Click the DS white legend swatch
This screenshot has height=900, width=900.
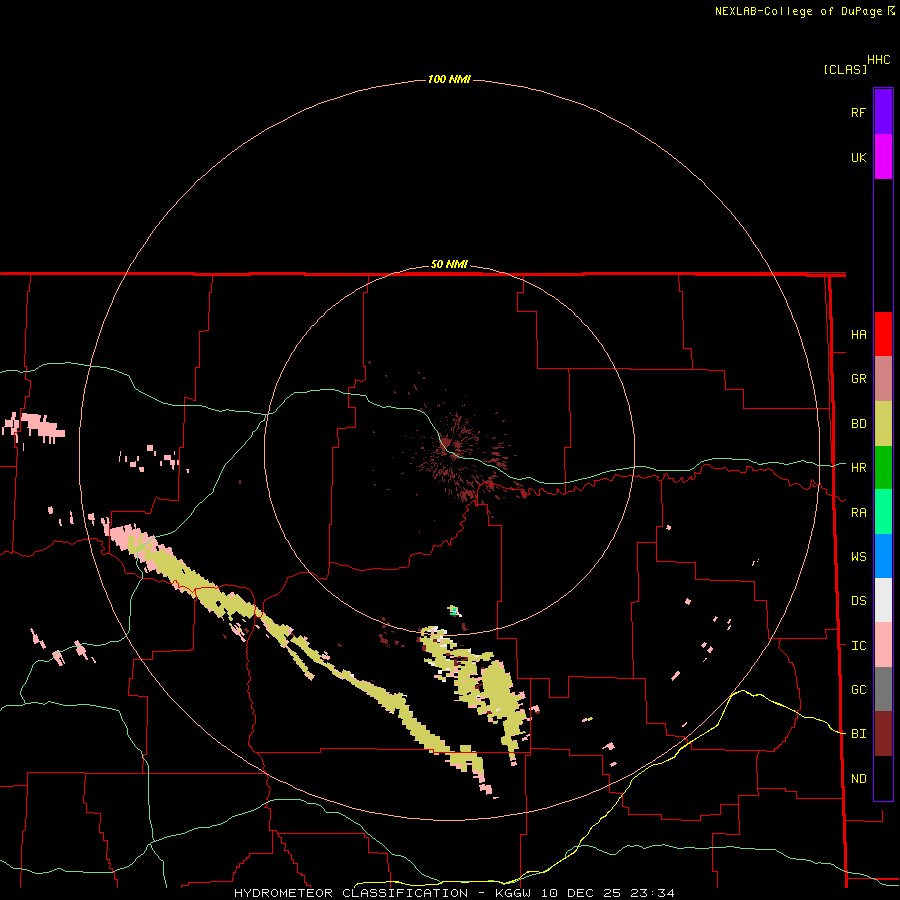click(883, 600)
